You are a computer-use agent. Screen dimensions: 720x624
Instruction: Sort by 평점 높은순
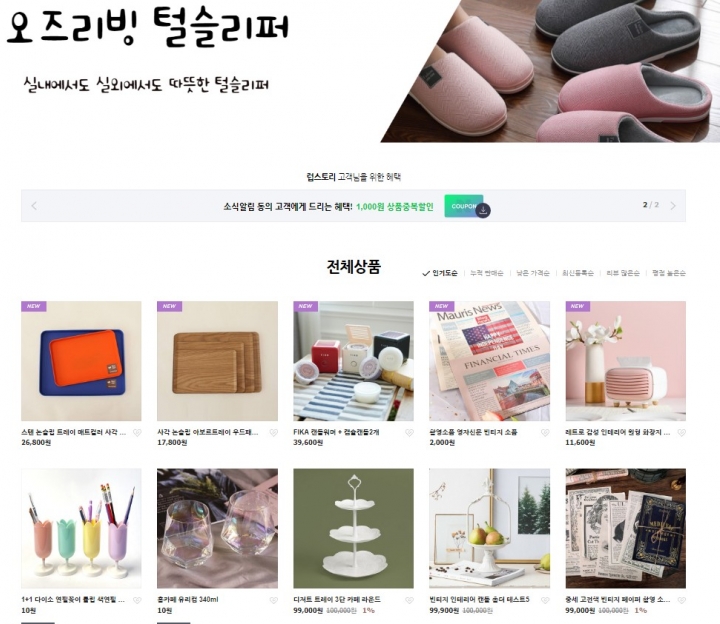[669, 273]
